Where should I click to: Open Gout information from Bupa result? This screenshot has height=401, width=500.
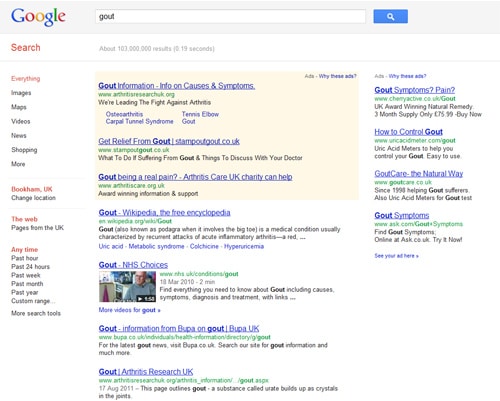179,329
